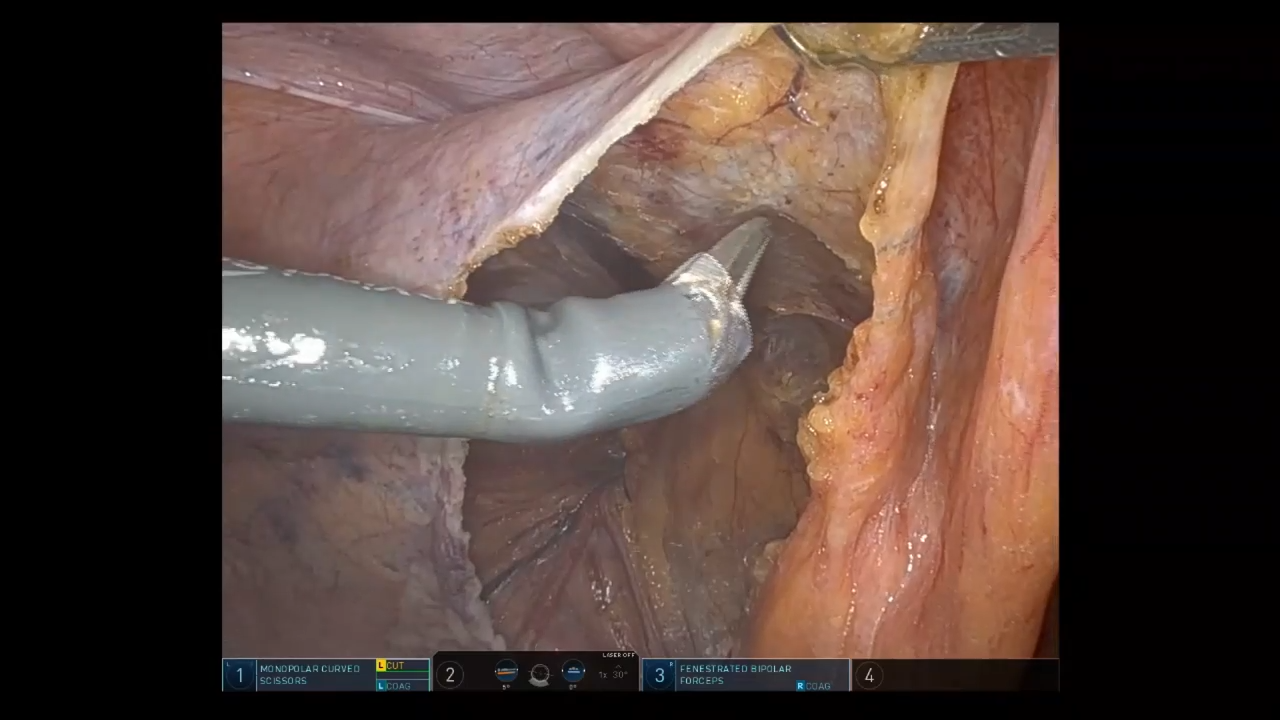This screenshot has width=1280, height=720.
Task: Click the right instrument tilt indicator icon
Action: click(573, 671)
